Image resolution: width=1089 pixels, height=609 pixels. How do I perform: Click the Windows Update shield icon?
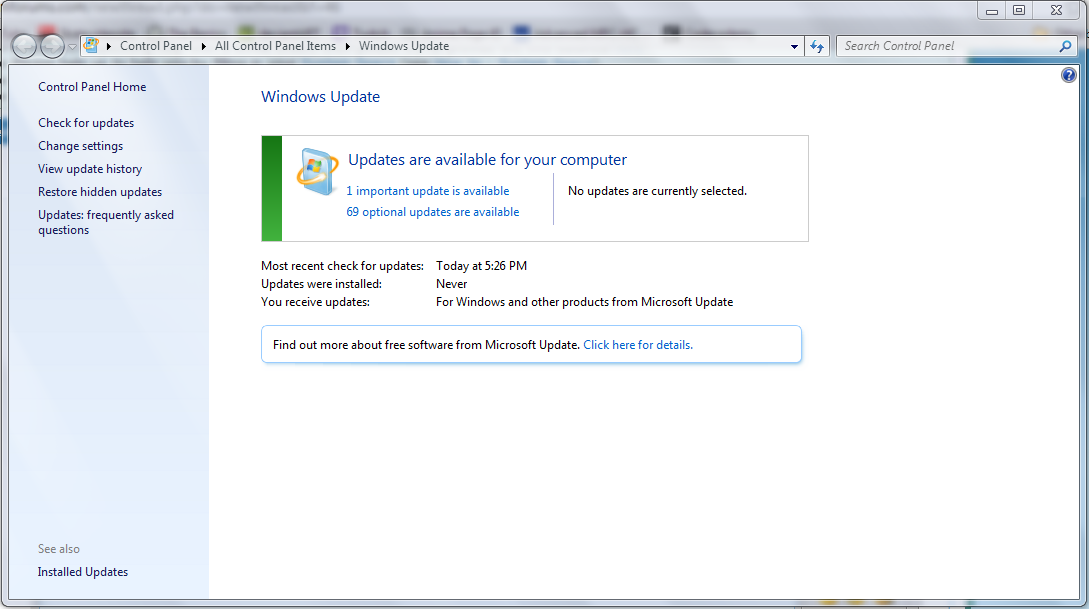click(317, 171)
